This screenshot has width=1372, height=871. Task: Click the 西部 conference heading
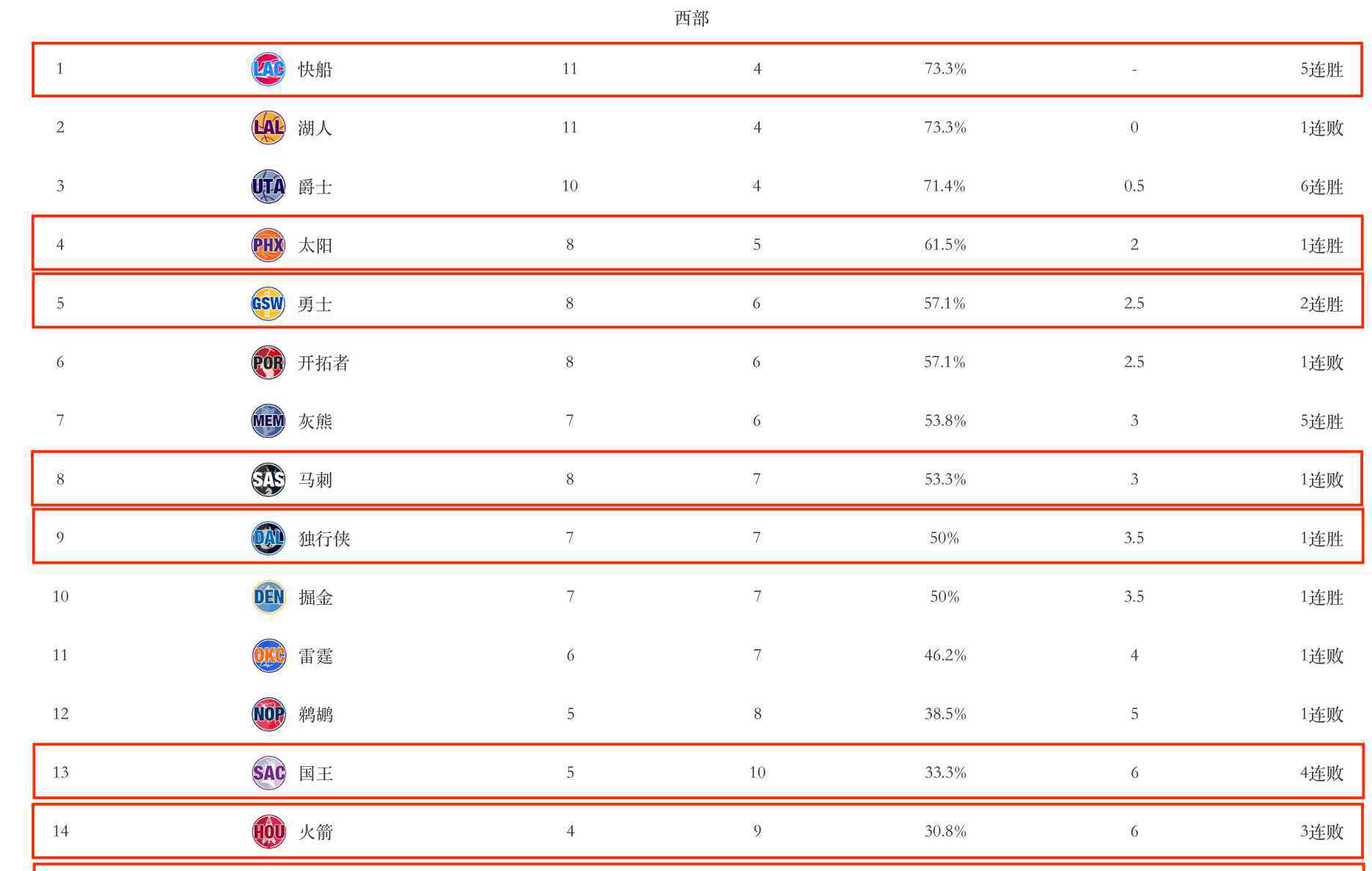tap(691, 18)
